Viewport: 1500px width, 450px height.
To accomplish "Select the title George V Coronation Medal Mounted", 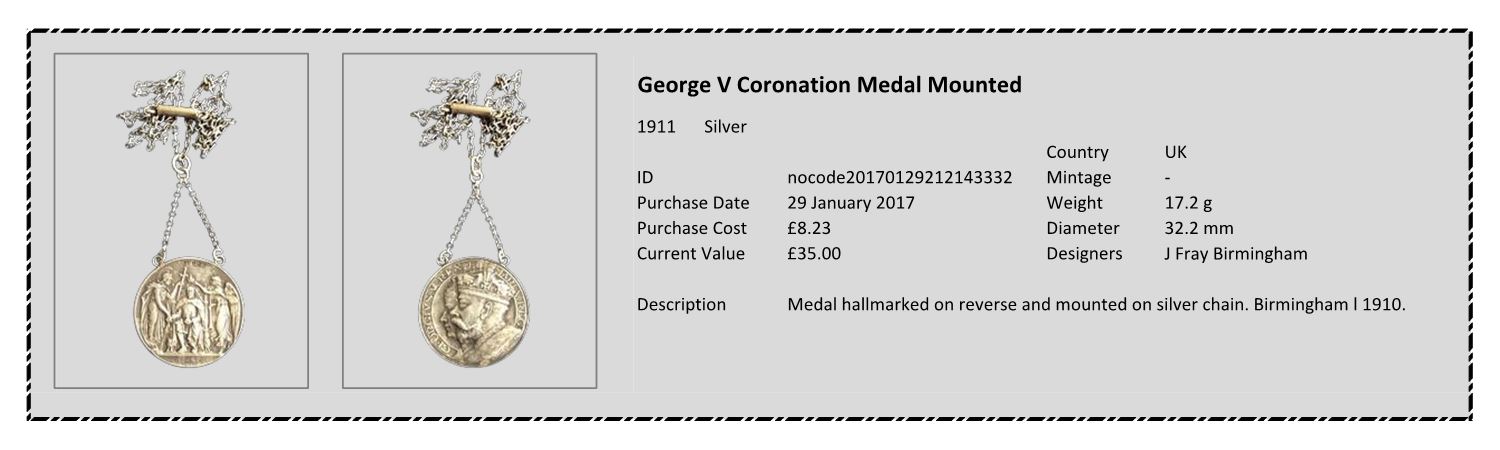I will pos(830,85).
